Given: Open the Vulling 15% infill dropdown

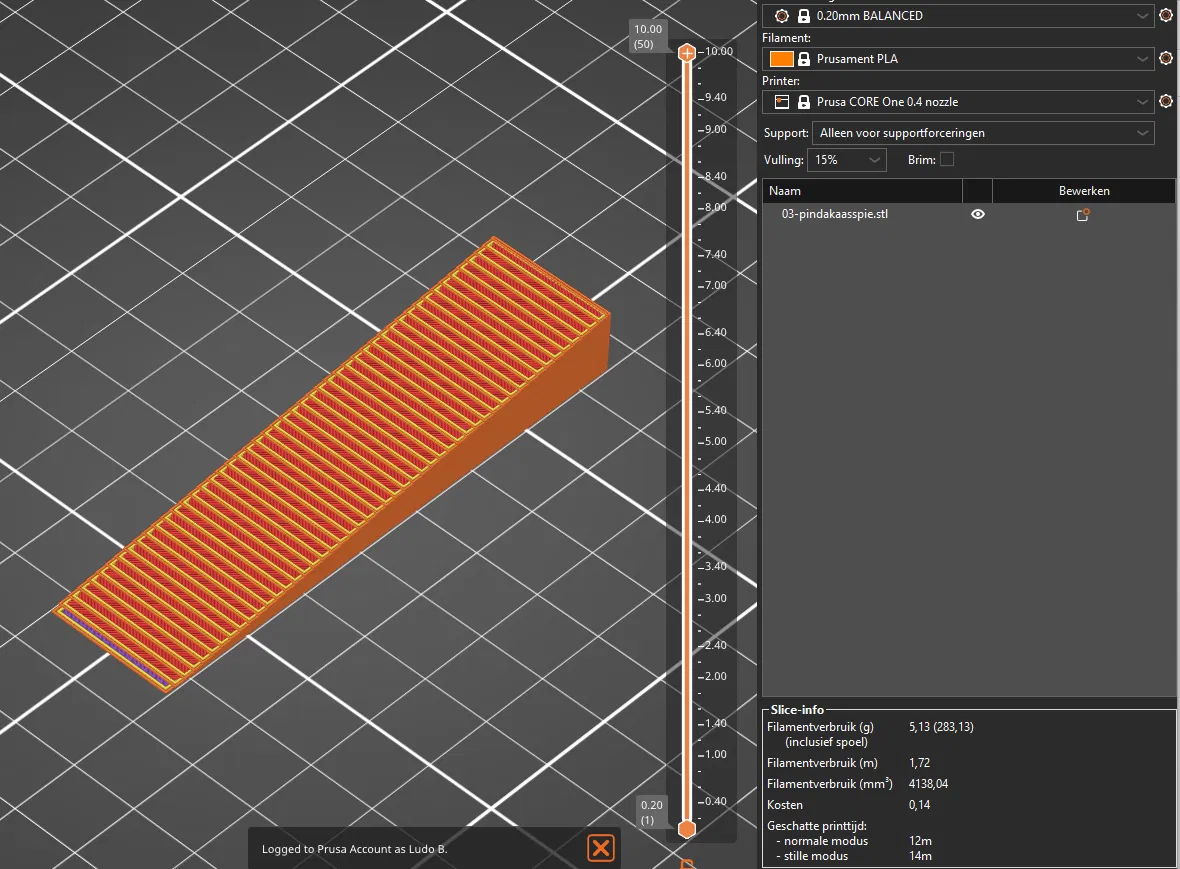Looking at the screenshot, I should (x=847, y=160).
